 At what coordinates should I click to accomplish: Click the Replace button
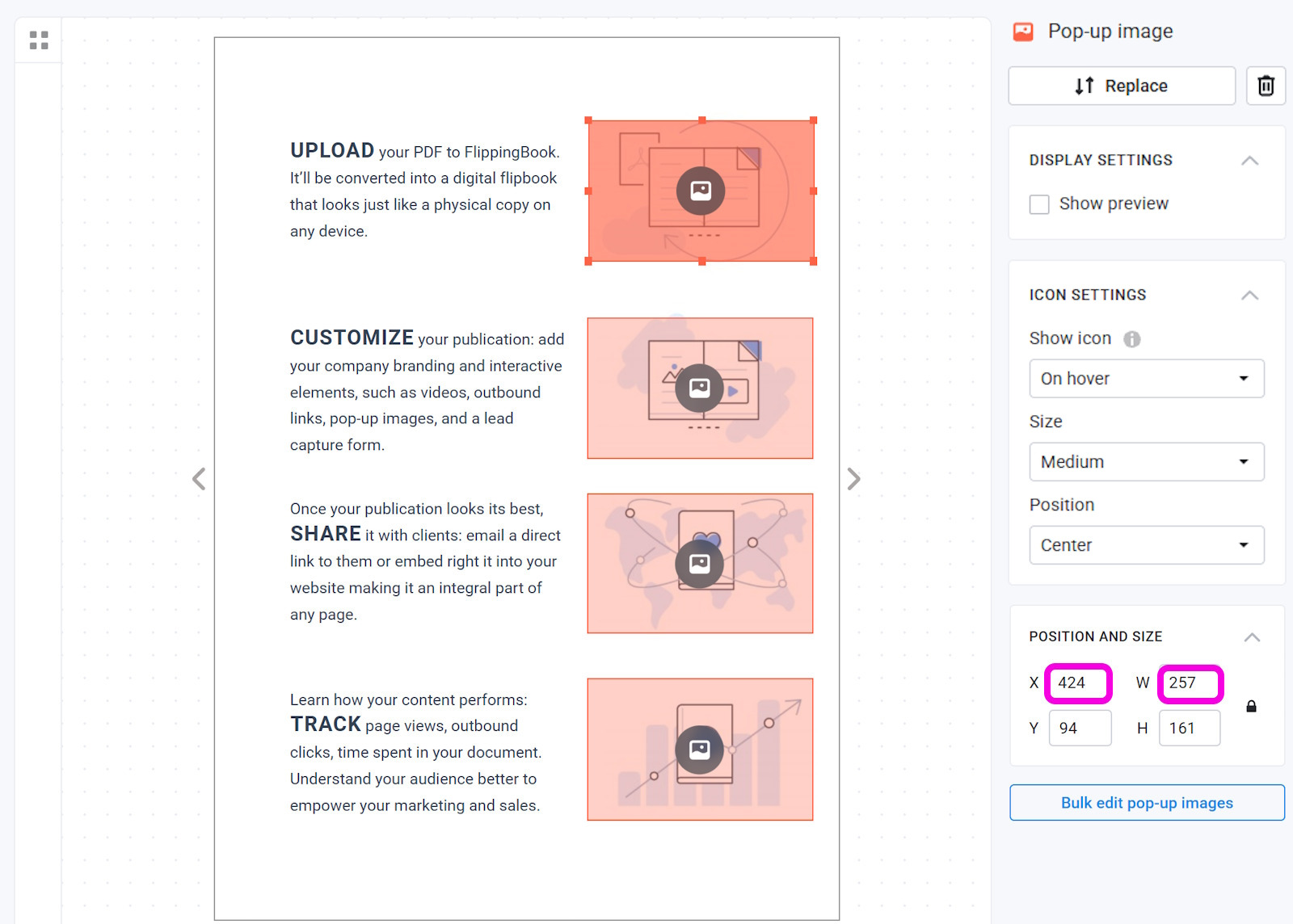[1122, 86]
